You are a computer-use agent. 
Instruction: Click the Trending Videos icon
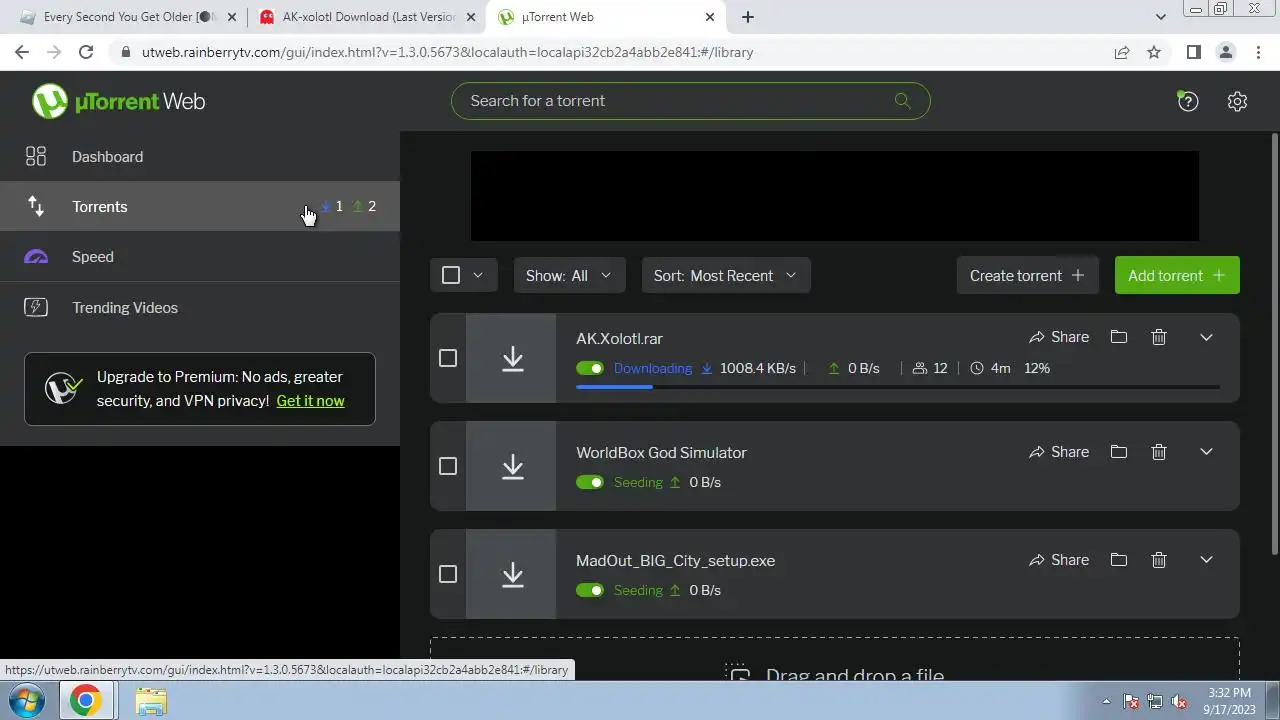[36, 307]
